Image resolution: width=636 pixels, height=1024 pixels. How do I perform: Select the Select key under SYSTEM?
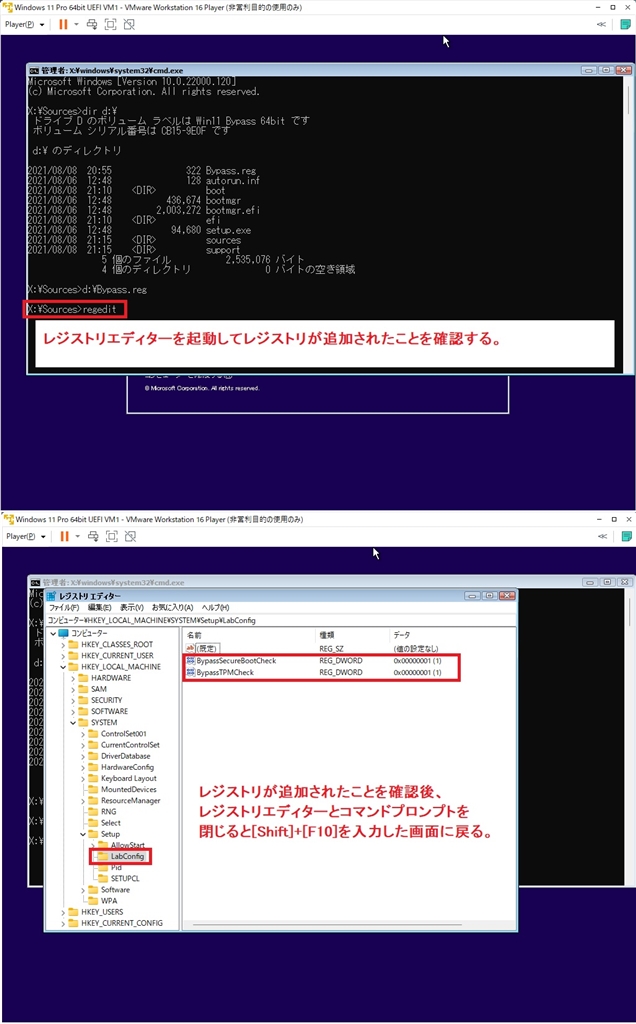pyautogui.click(x=110, y=823)
